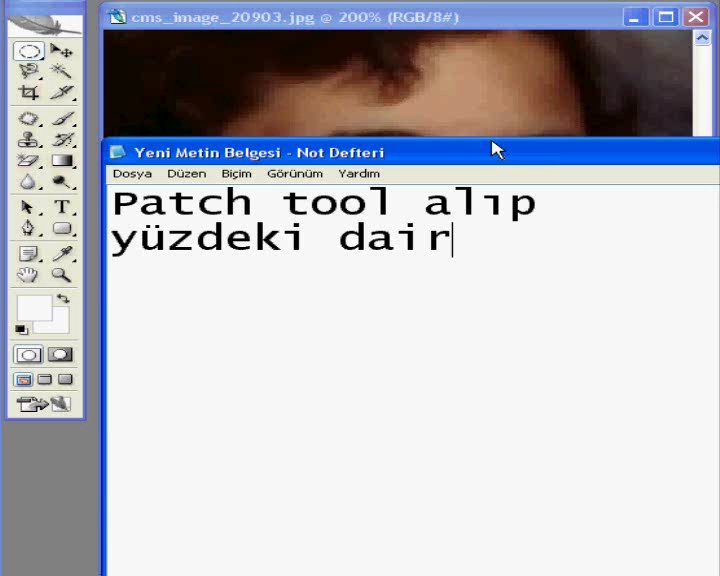Select the Slice tool

tap(62, 92)
